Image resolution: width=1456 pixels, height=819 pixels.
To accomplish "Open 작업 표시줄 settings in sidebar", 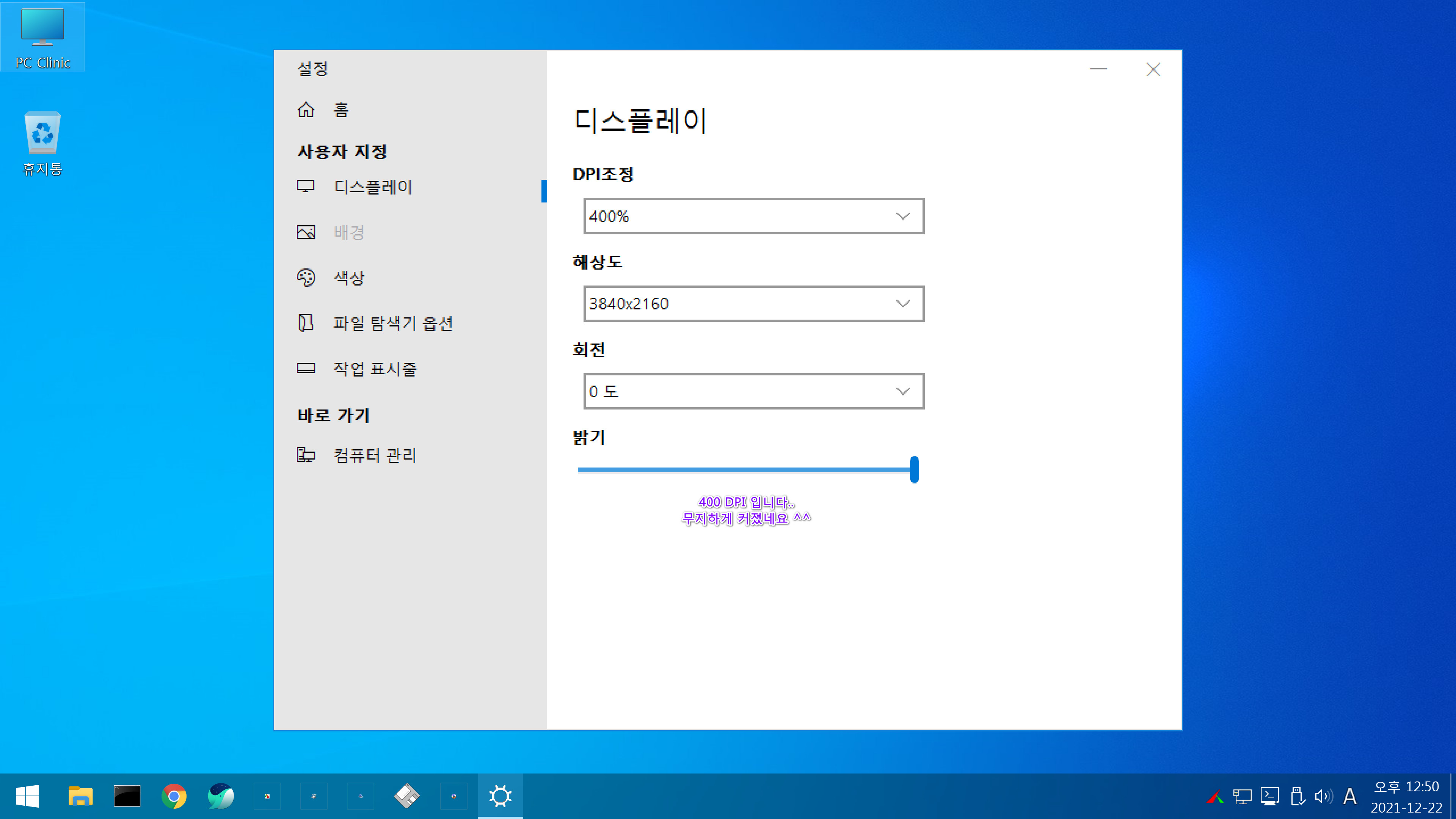I will coord(375,369).
